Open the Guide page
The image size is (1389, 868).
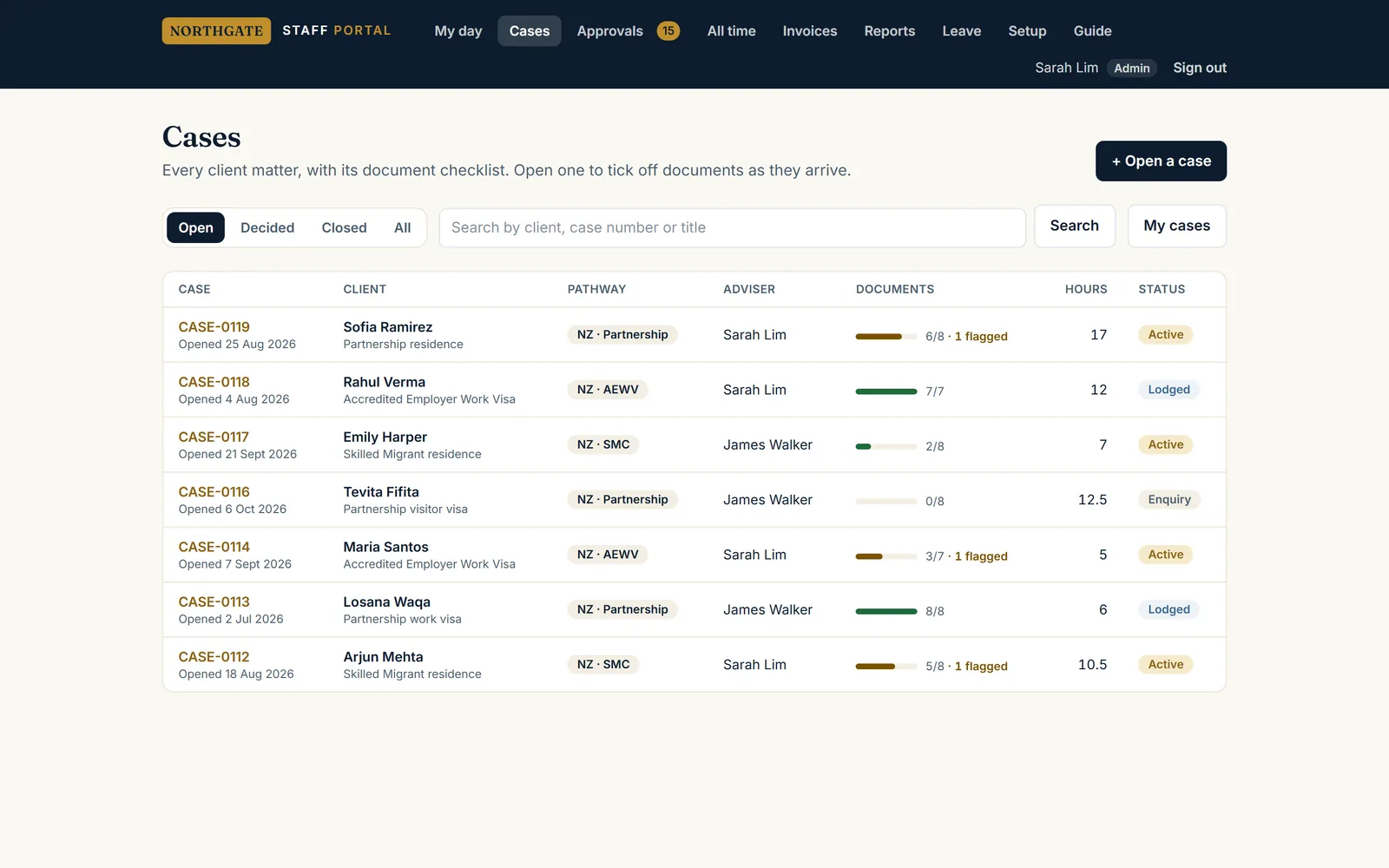(1092, 30)
